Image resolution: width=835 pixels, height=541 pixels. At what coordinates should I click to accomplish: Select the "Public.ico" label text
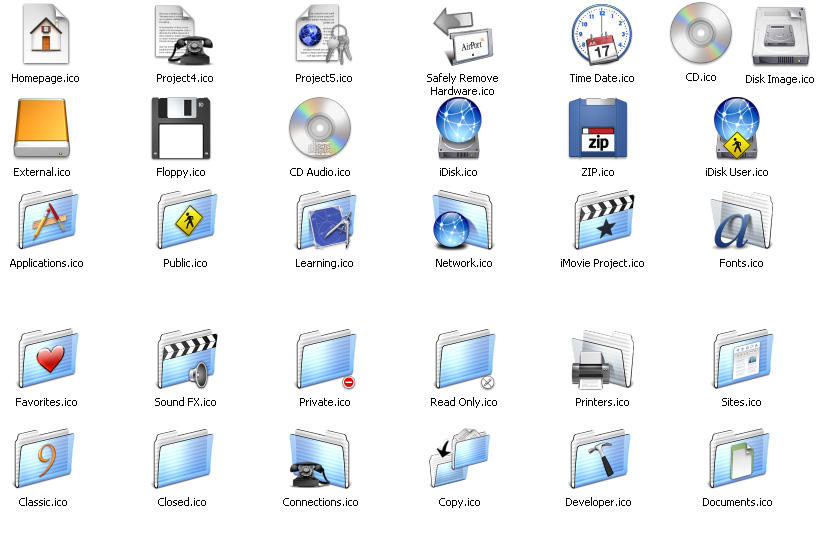point(185,263)
